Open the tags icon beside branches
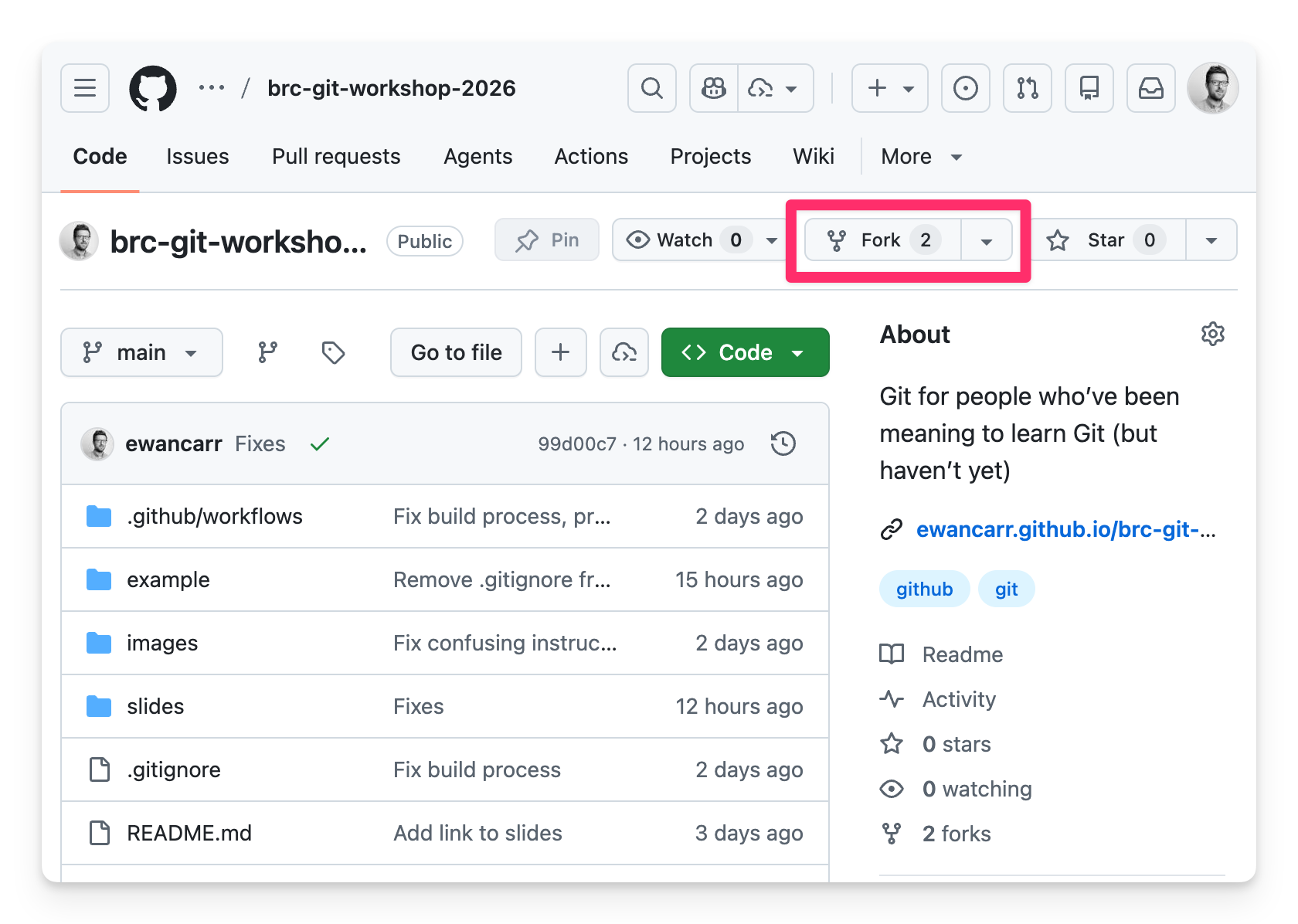Screen dimensions: 1298x924 click(333, 352)
